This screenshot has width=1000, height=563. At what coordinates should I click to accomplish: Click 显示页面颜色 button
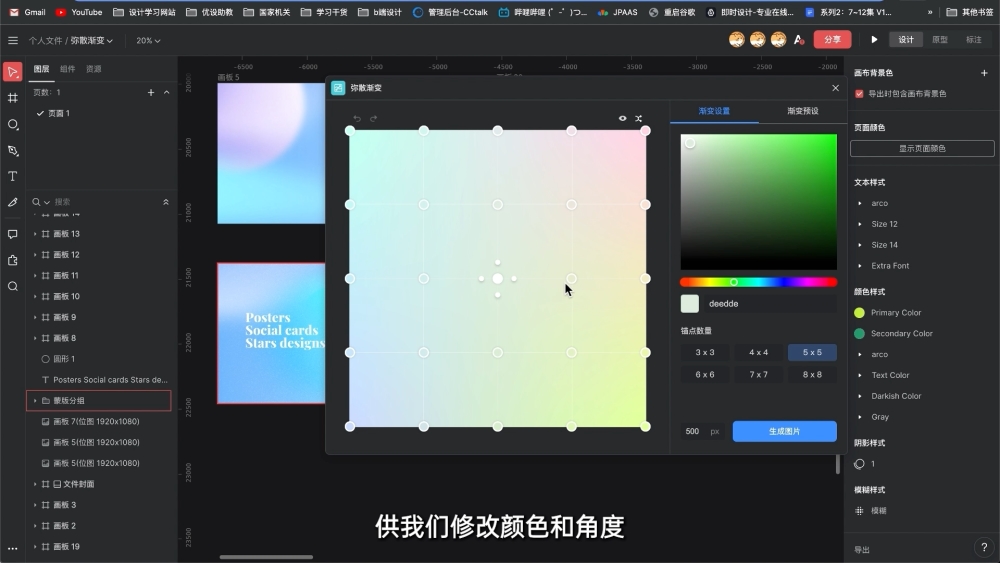coord(922,149)
